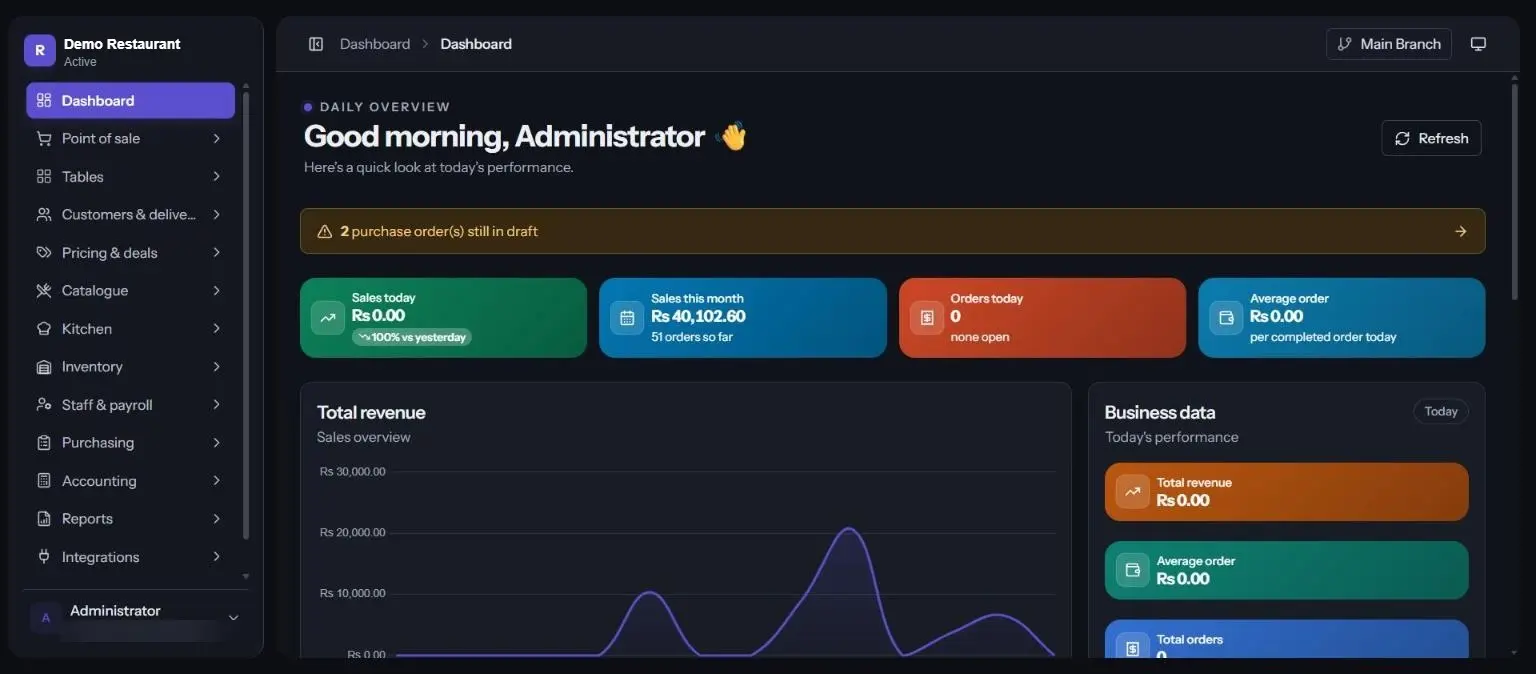Click the Tables grid icon

(44, 177)
